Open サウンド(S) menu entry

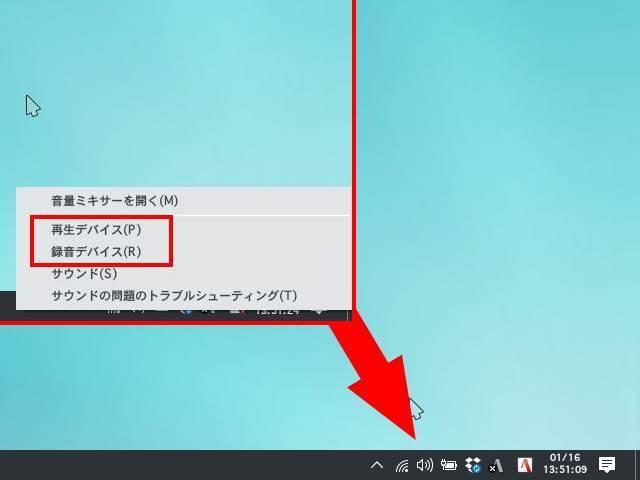click(x=84, y=274)
